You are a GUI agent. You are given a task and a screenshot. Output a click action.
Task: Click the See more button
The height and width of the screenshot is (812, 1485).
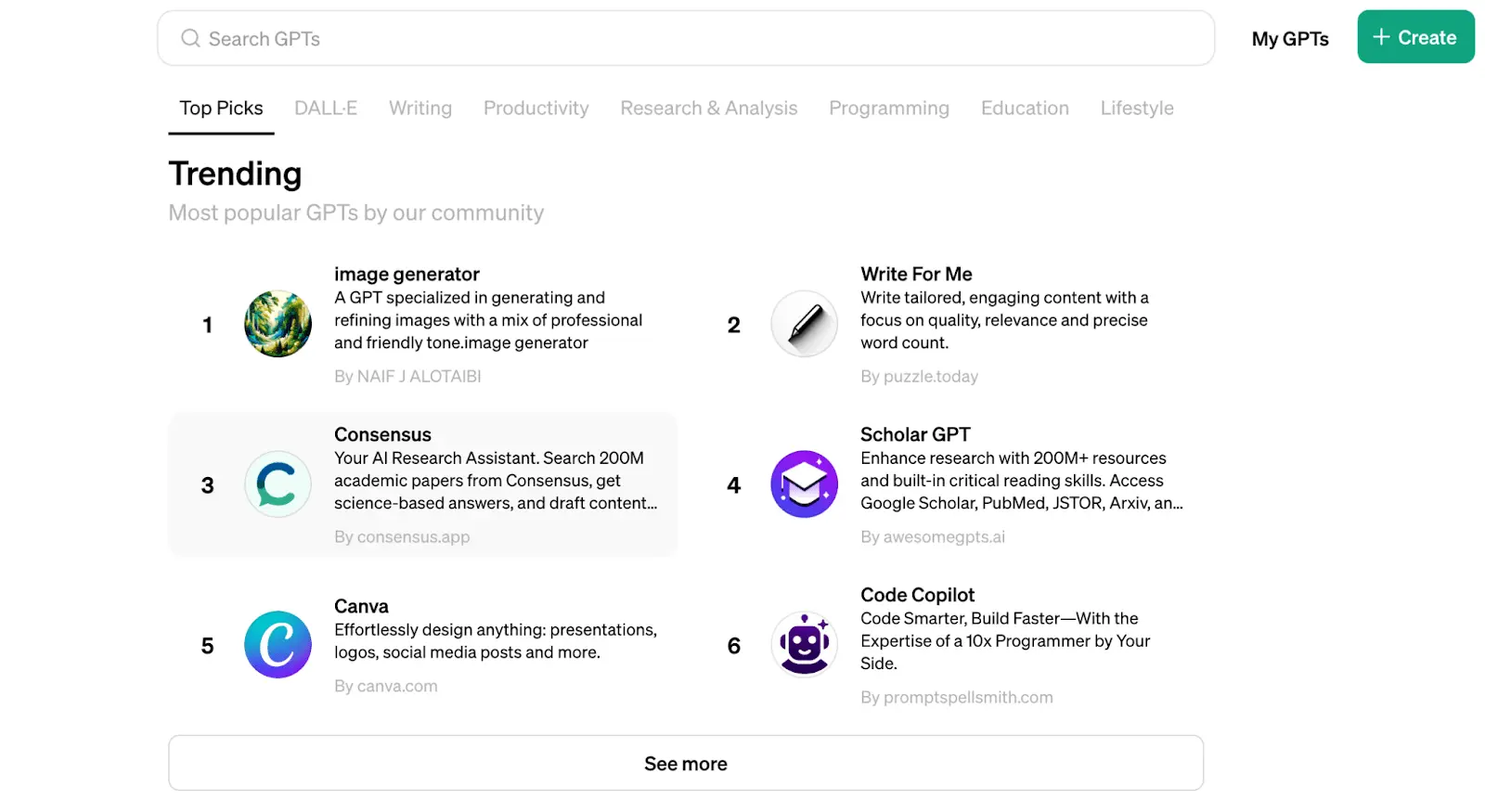pyautogui.click(x=686, y=763)
